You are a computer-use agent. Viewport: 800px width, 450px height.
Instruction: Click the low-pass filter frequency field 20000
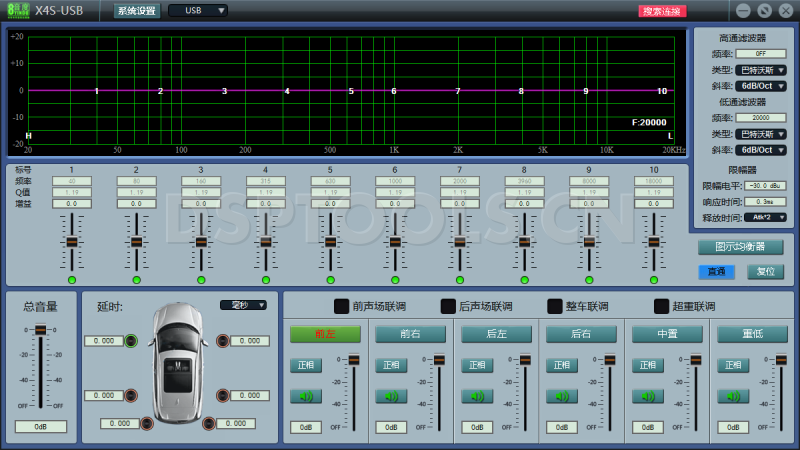pos(760,118)
